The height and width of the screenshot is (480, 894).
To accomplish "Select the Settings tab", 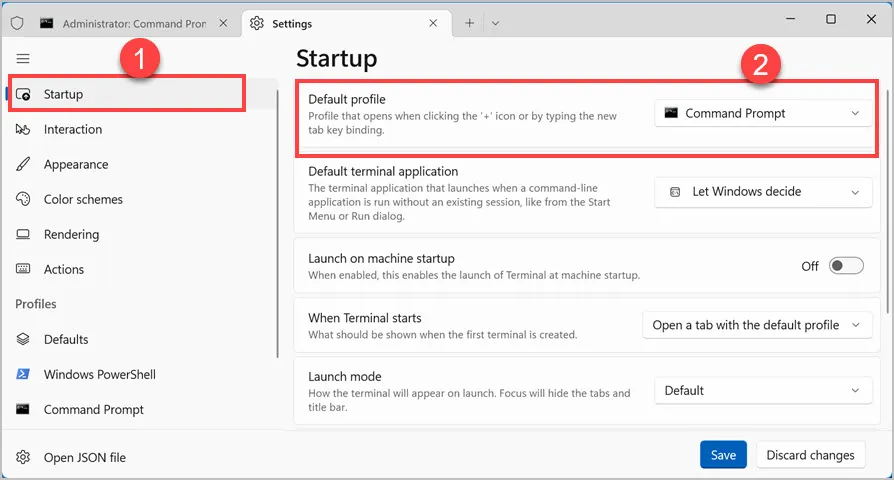I will (347, 23).
